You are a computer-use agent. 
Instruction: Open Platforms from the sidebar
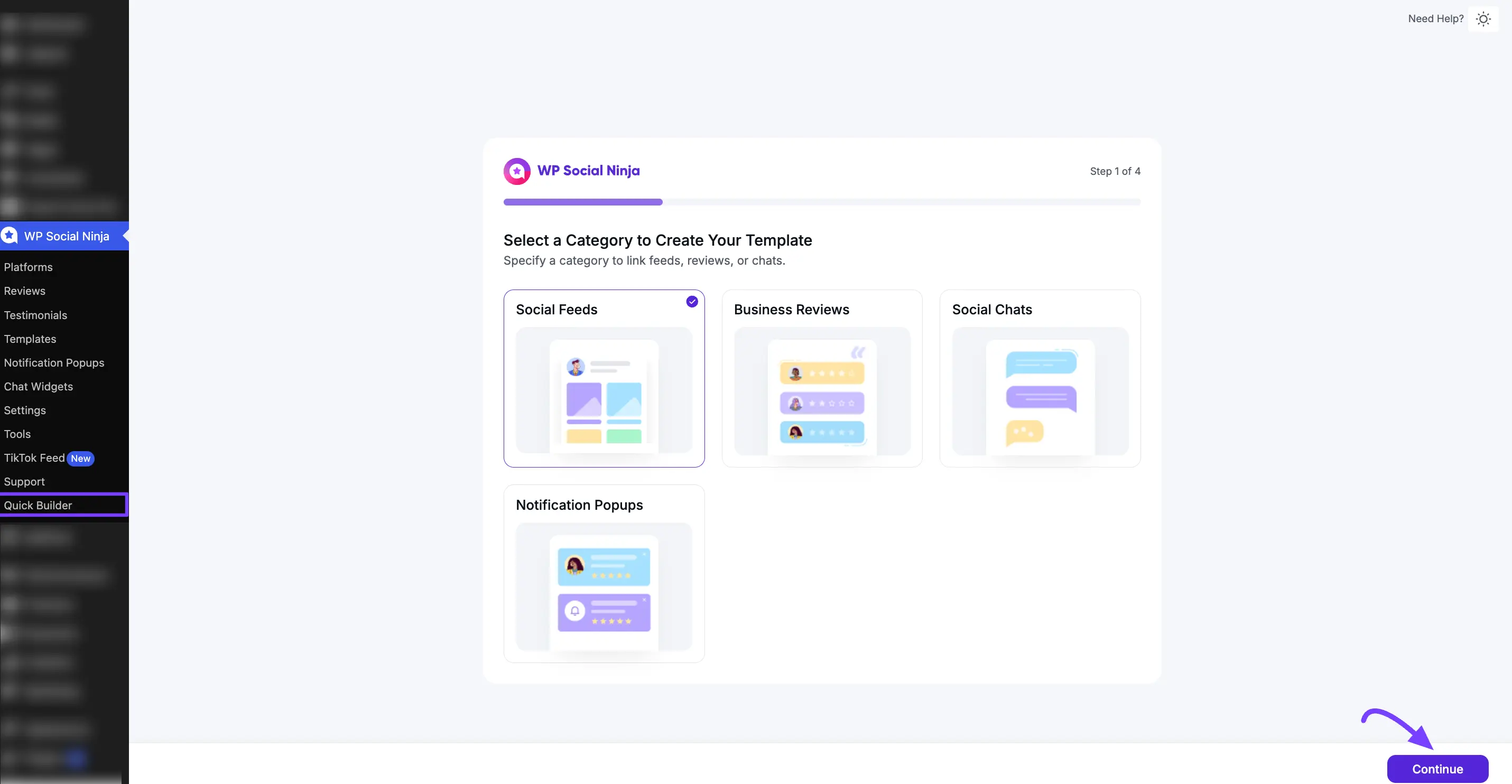click(28, 267)
